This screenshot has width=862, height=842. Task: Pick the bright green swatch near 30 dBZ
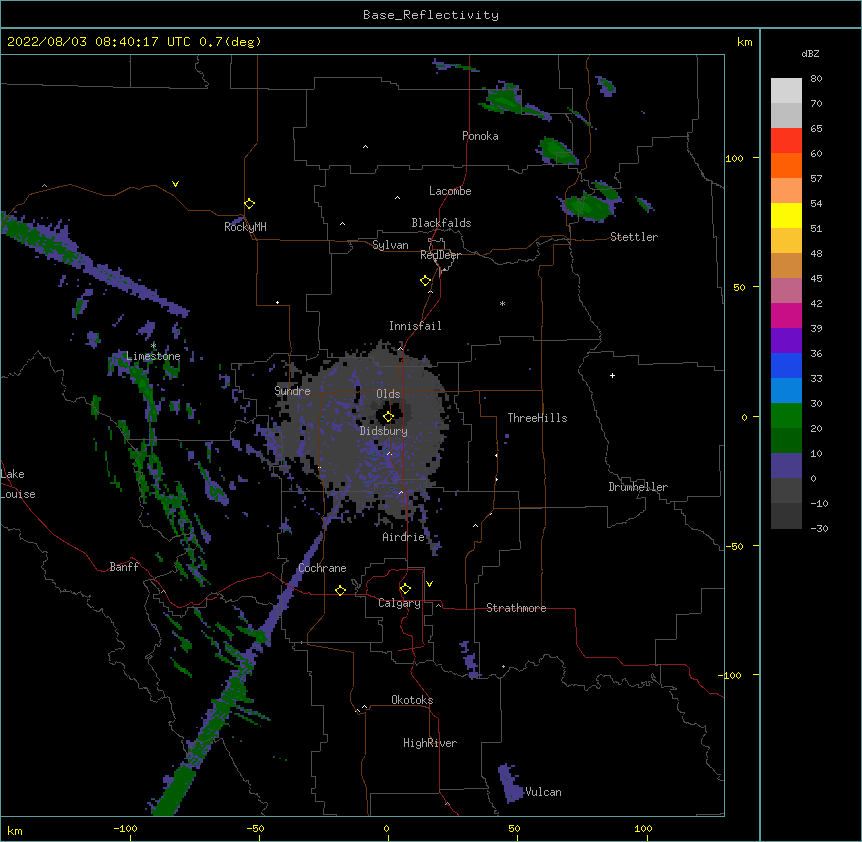click(x=786, y=416)
